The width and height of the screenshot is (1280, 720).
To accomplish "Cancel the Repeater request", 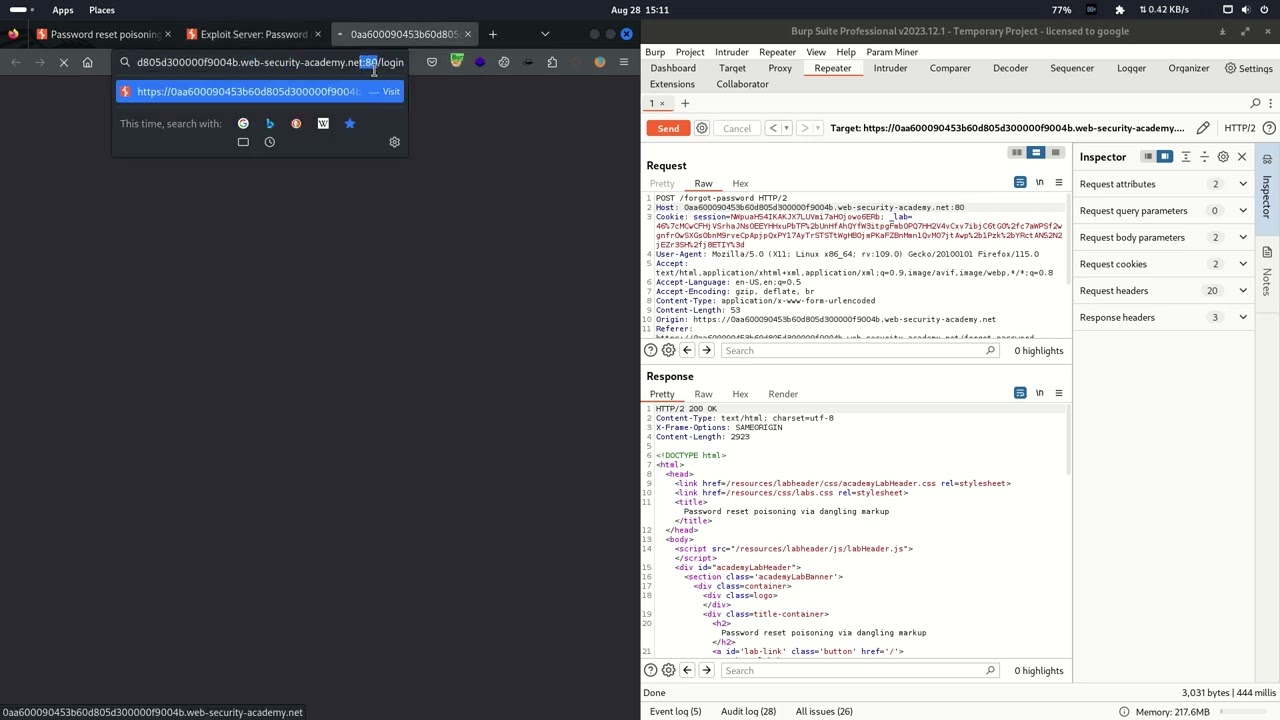I will tap(737, 128).
